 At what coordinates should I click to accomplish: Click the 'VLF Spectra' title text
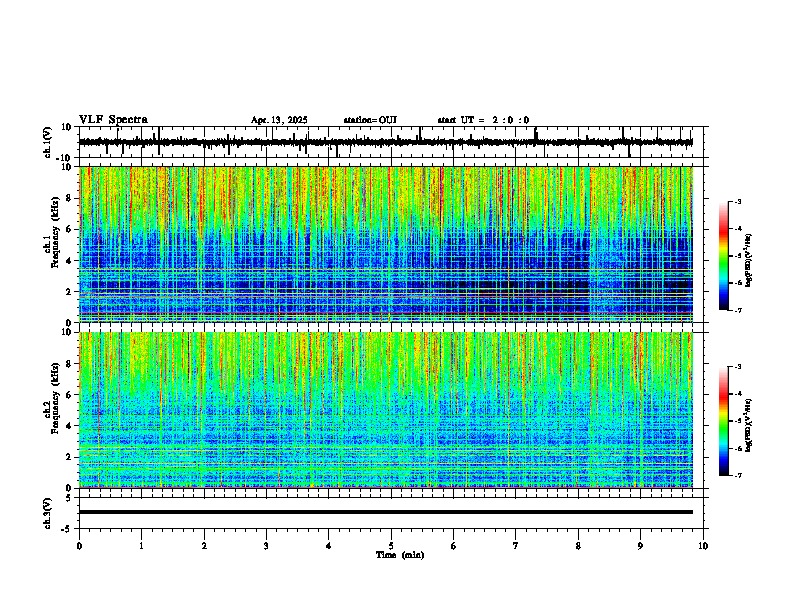tap(113, 120)
